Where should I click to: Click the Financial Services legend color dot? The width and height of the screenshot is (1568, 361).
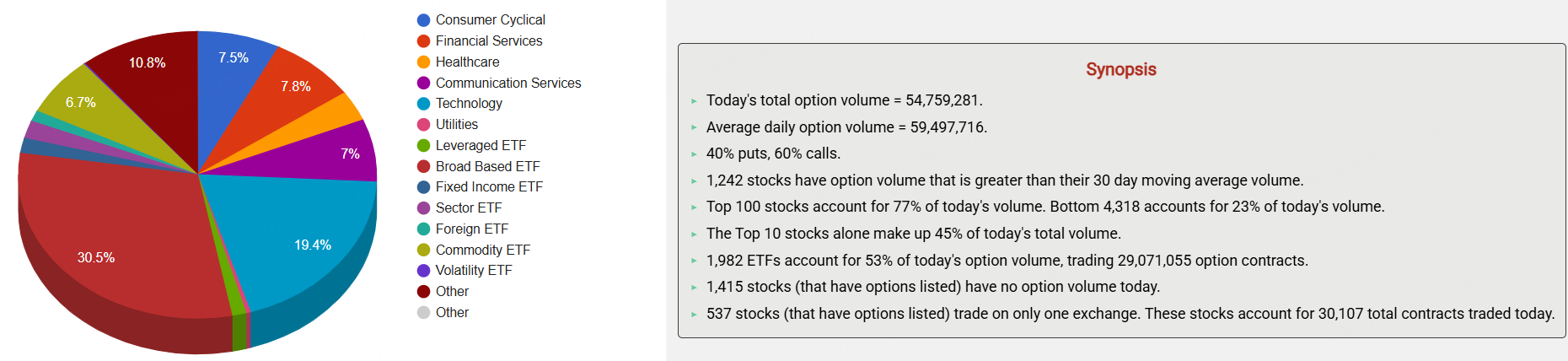(424, 40)
